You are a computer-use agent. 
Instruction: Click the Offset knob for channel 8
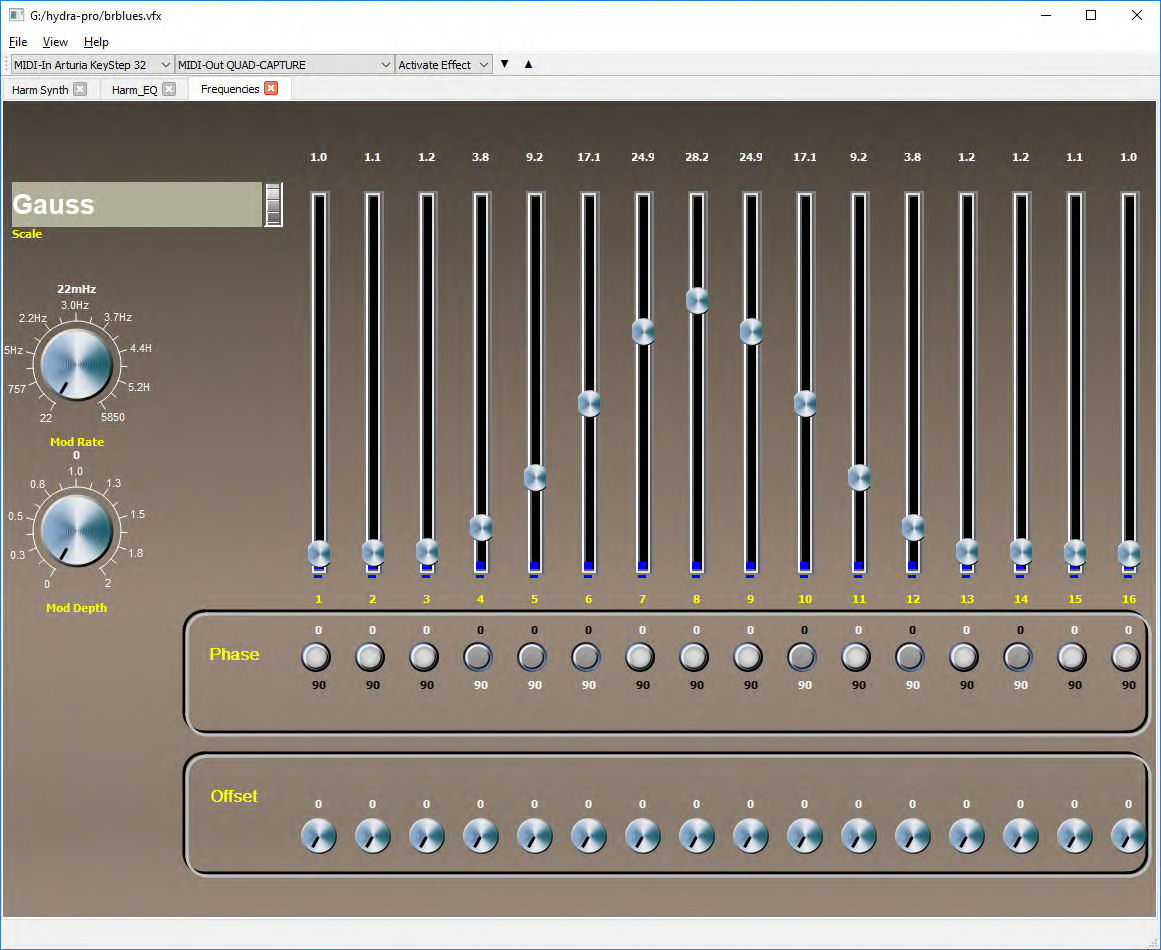[697, 836]
